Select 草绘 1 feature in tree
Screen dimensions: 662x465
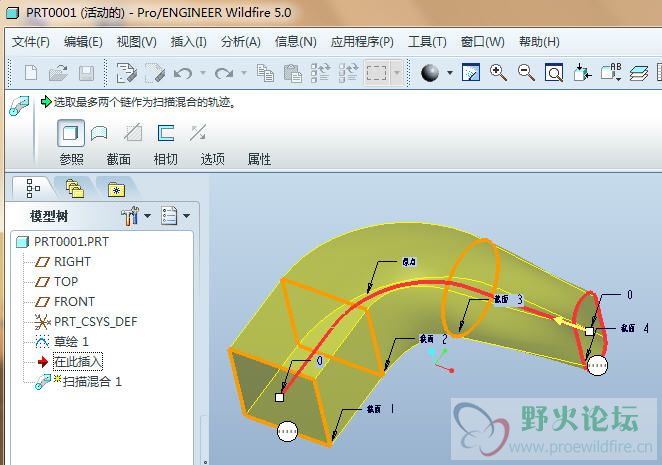tap(62, 341)
